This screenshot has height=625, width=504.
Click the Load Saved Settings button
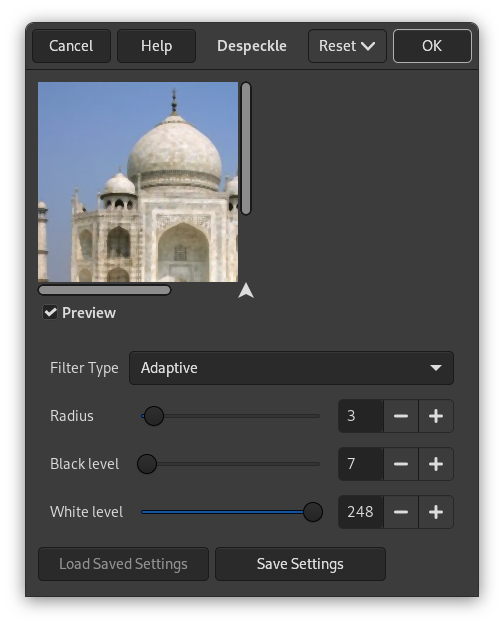point(123,564)
